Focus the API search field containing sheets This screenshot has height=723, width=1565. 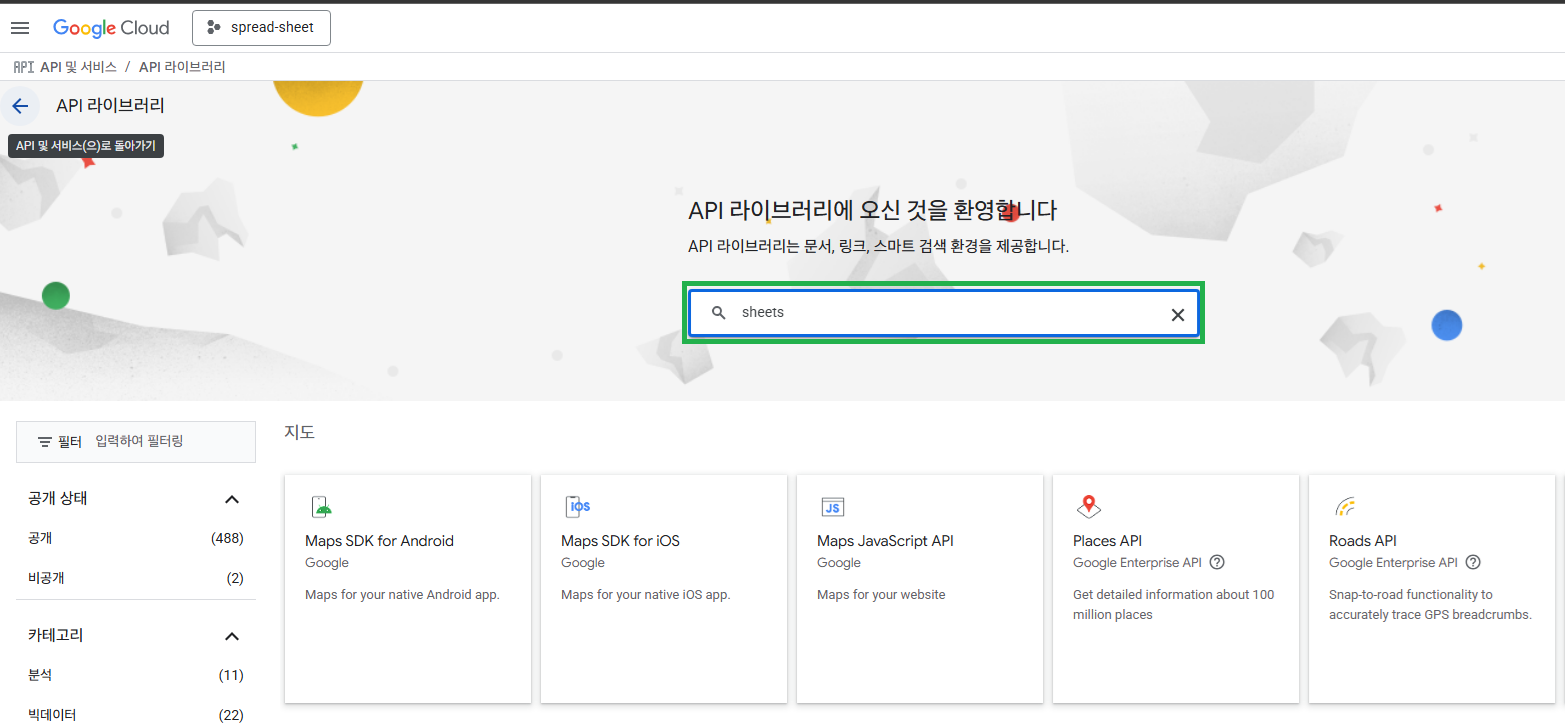(943, 313)
